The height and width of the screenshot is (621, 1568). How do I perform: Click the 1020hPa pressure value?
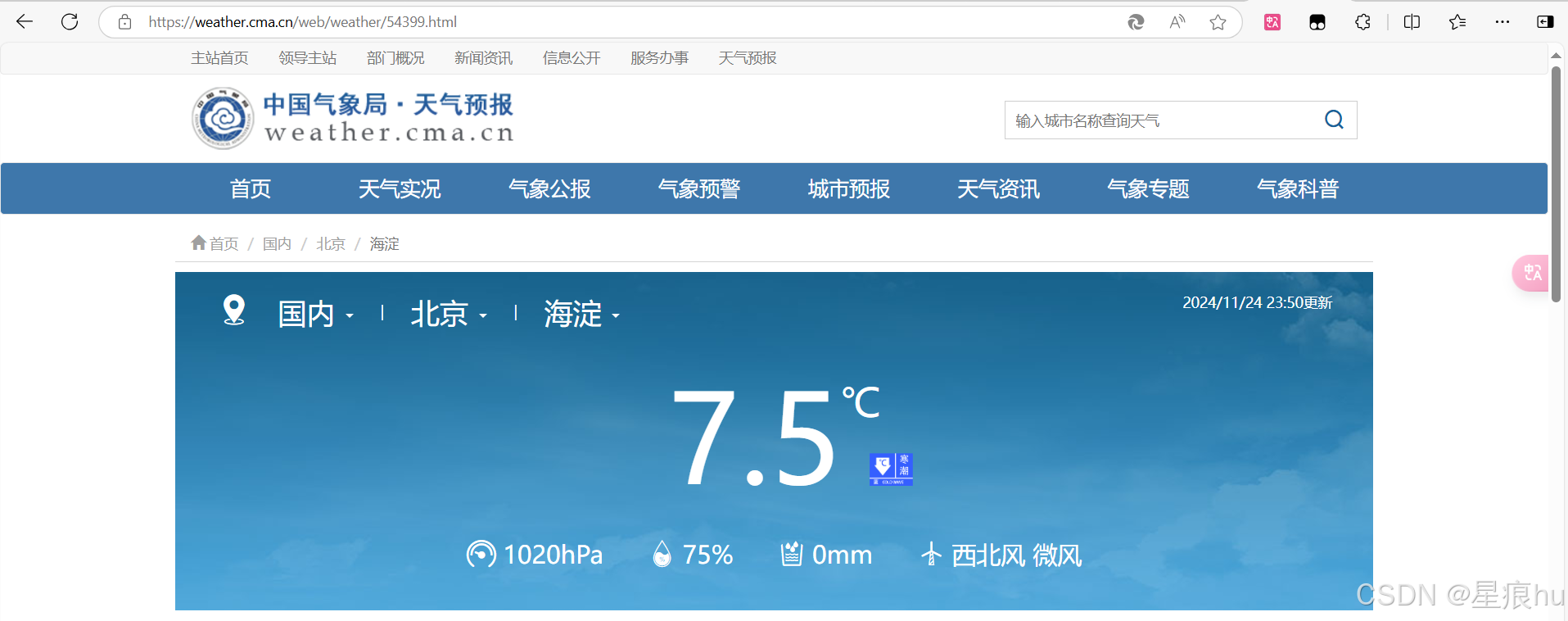pos(554,555)
